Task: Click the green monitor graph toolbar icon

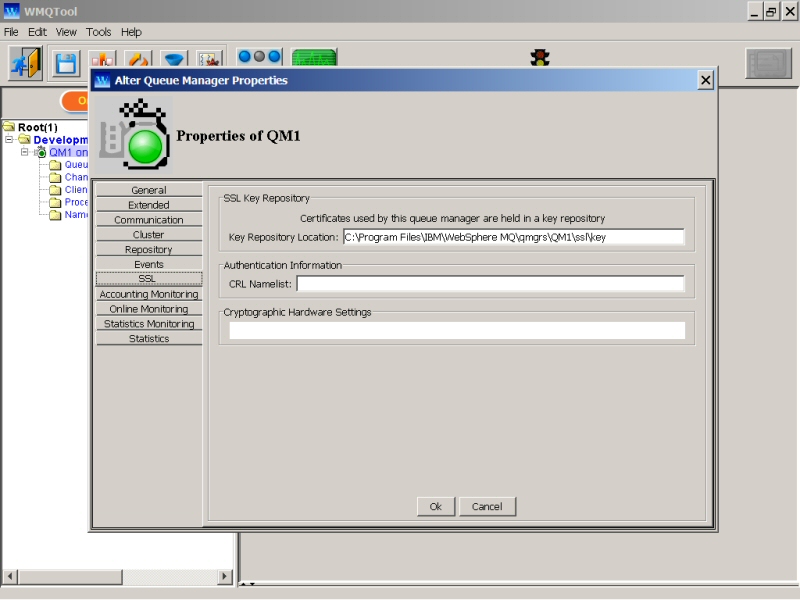Action: tap(314, 58)
